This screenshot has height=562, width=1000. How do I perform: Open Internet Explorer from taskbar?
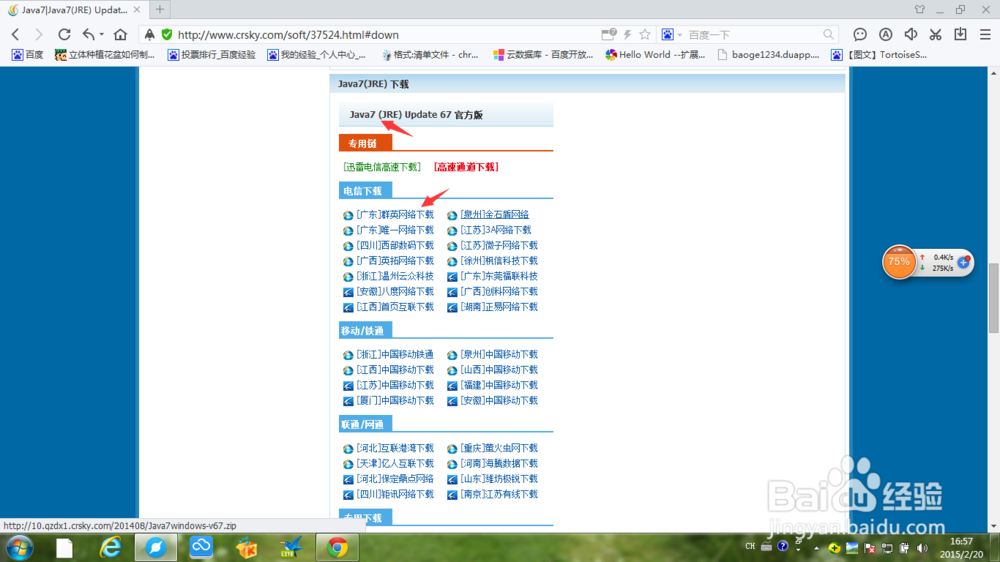tap(110, 547)
